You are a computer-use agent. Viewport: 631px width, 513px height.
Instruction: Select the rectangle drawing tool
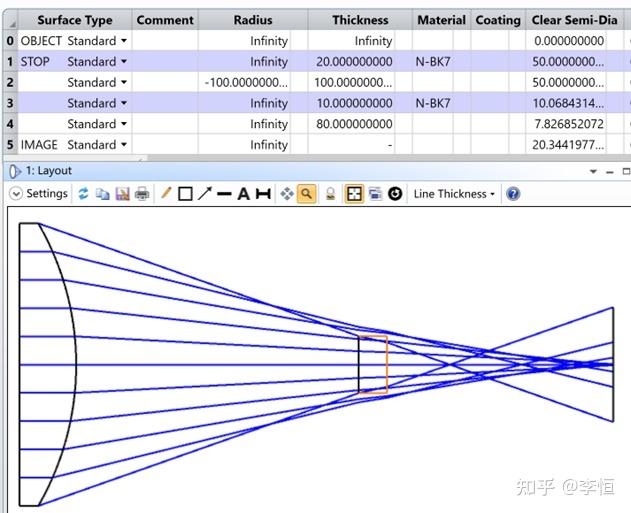pos(185,194)
